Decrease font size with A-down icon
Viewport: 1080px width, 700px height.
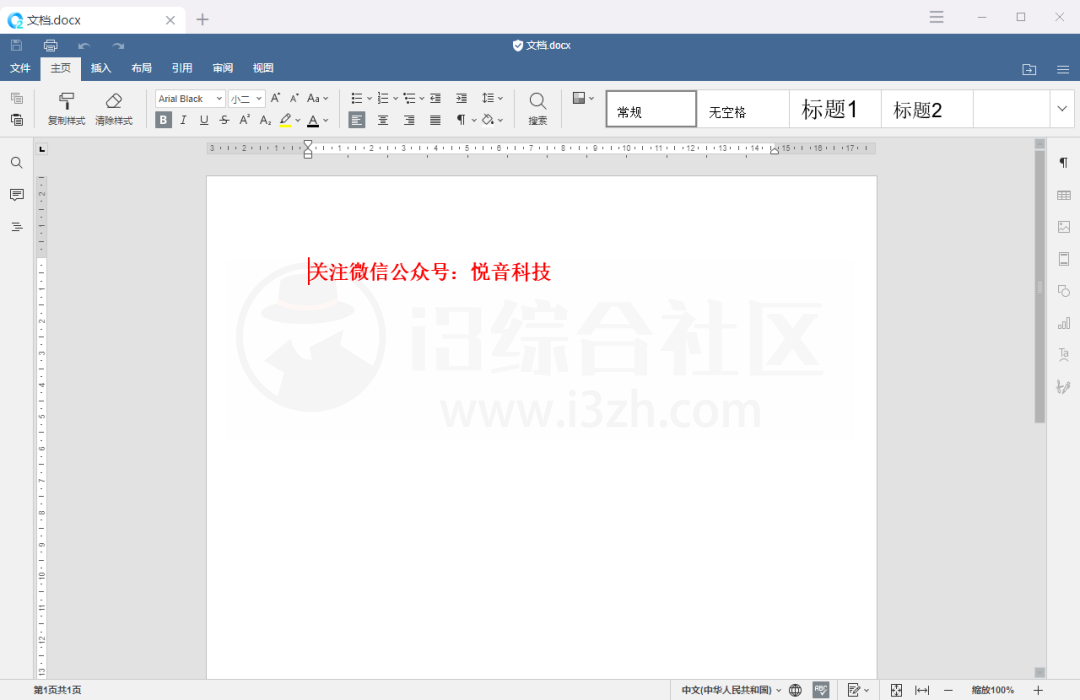coord(294,99)
